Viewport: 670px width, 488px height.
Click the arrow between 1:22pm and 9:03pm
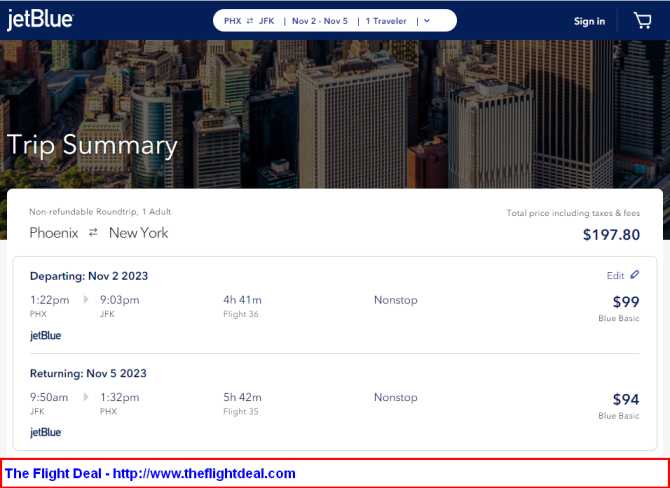[x=86, y=300]
